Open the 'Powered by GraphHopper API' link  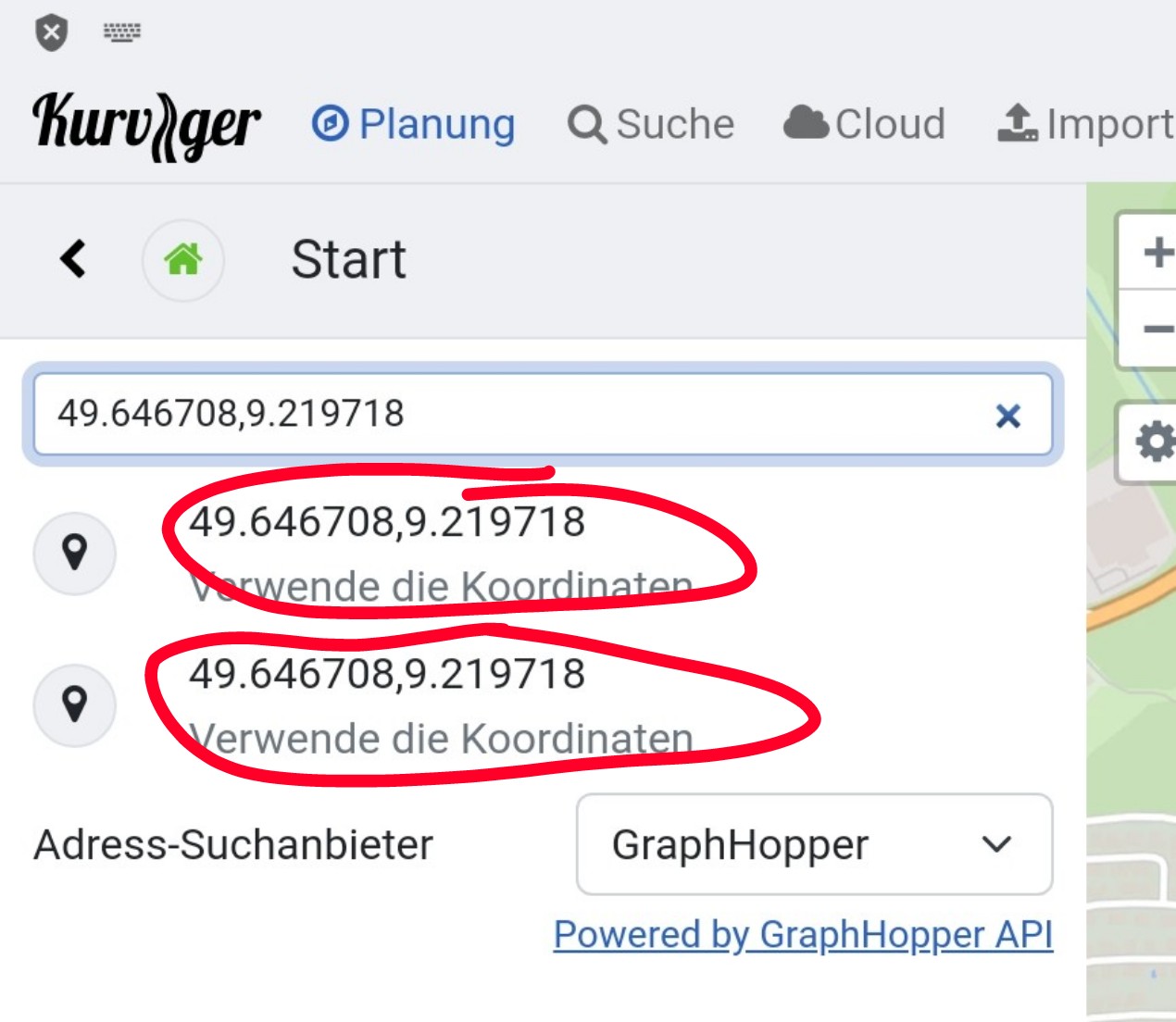click(803, 934)
